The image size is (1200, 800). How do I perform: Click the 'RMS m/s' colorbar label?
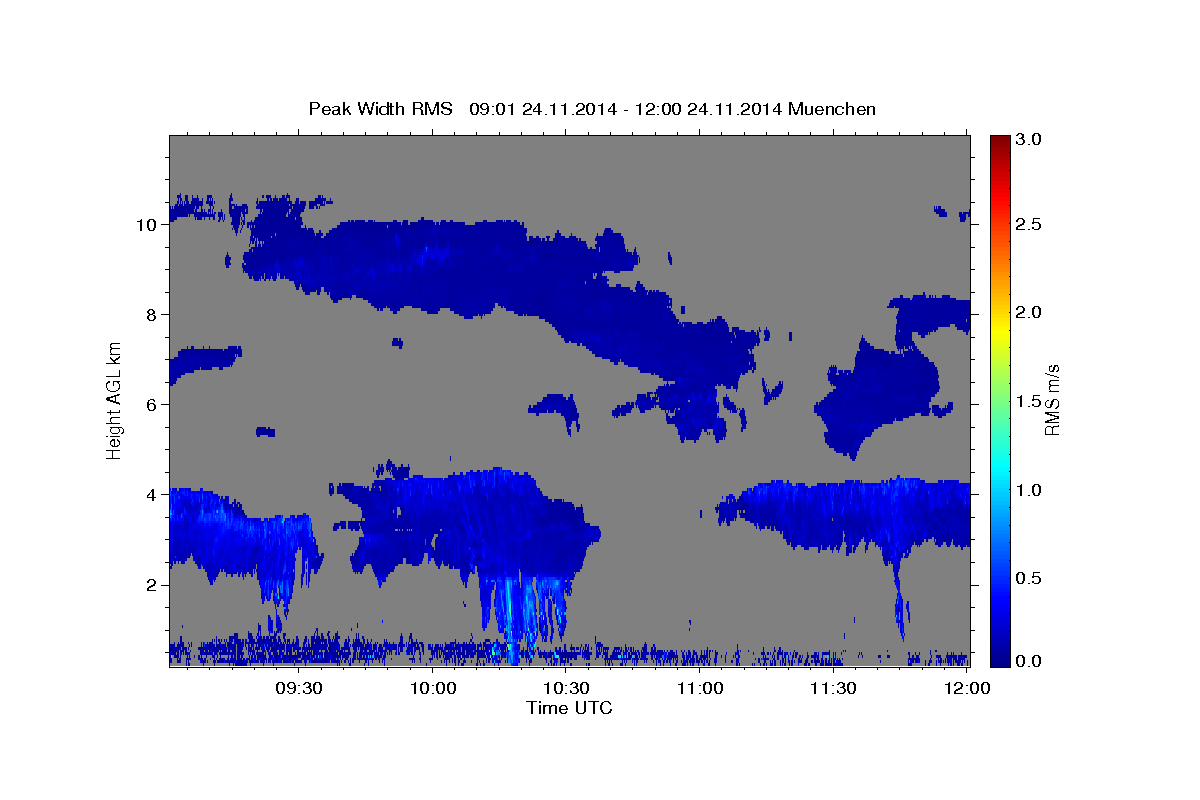tap(1052, 399)
